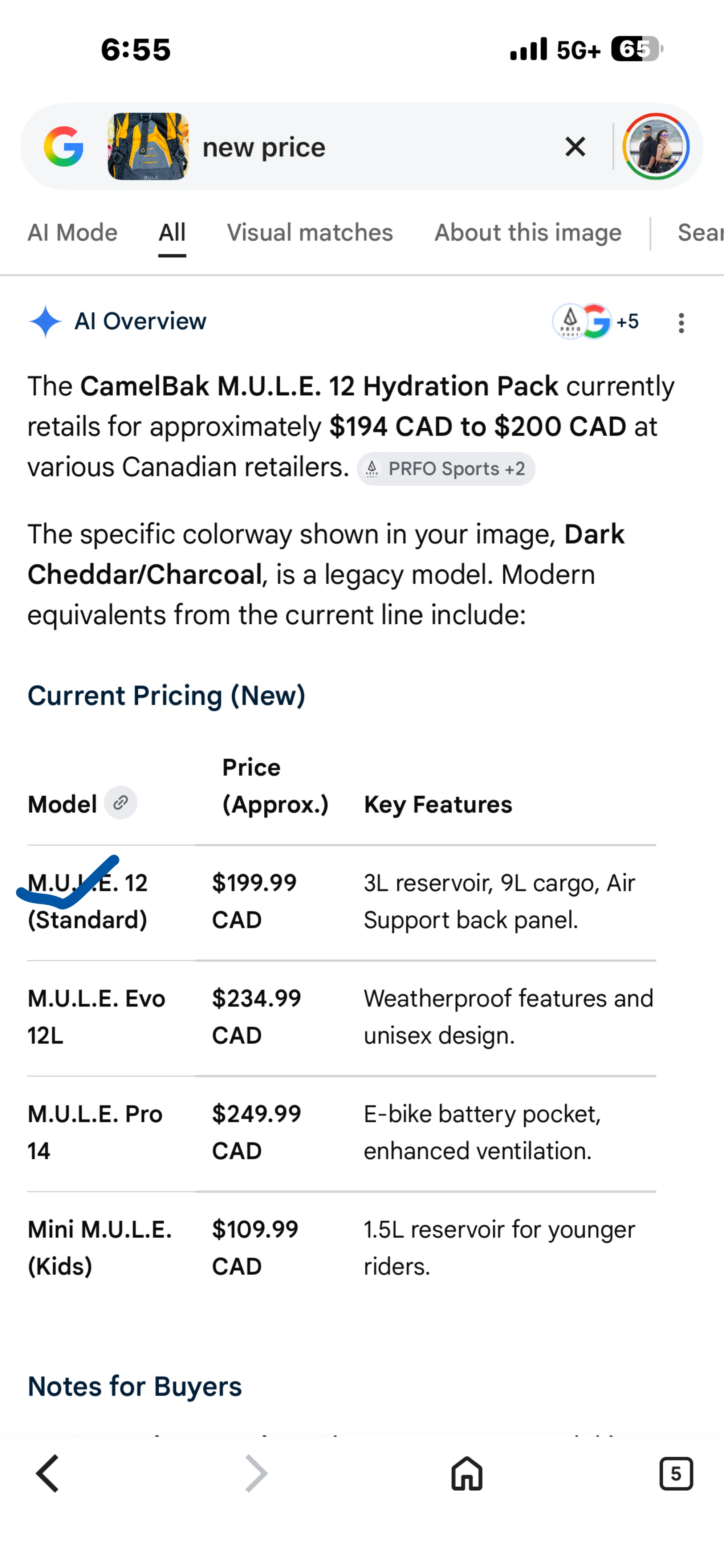Select the Visual matches tab
Viewport: 724px width, 1568px height.
(x=310, y=233)
